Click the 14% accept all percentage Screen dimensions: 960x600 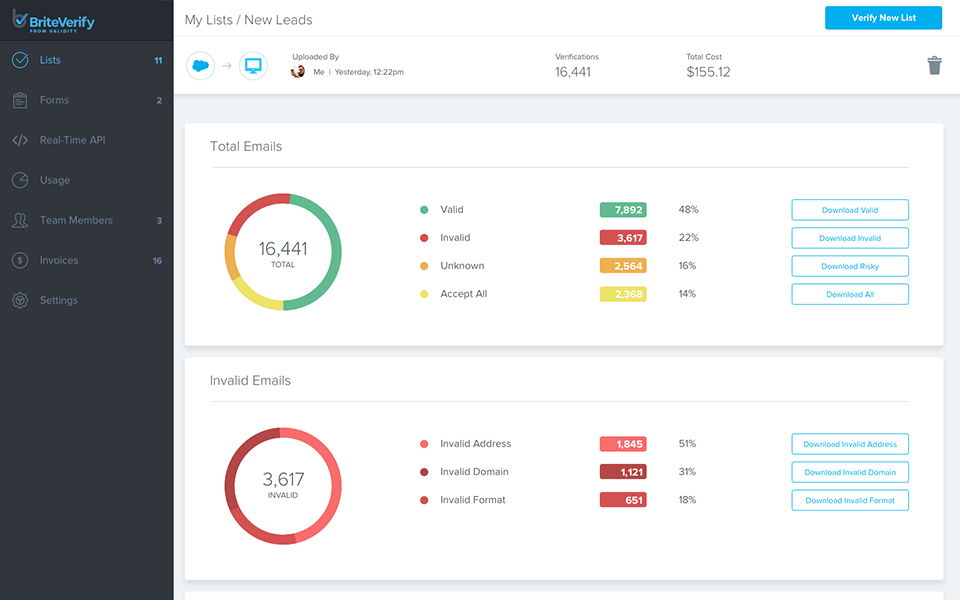click(687, 294)
